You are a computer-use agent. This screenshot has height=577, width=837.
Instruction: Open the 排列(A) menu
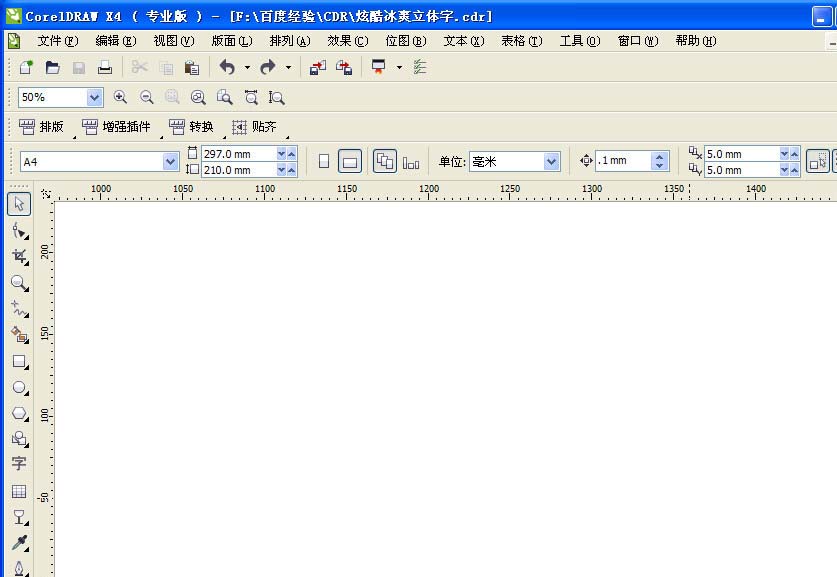pos(290,41)
